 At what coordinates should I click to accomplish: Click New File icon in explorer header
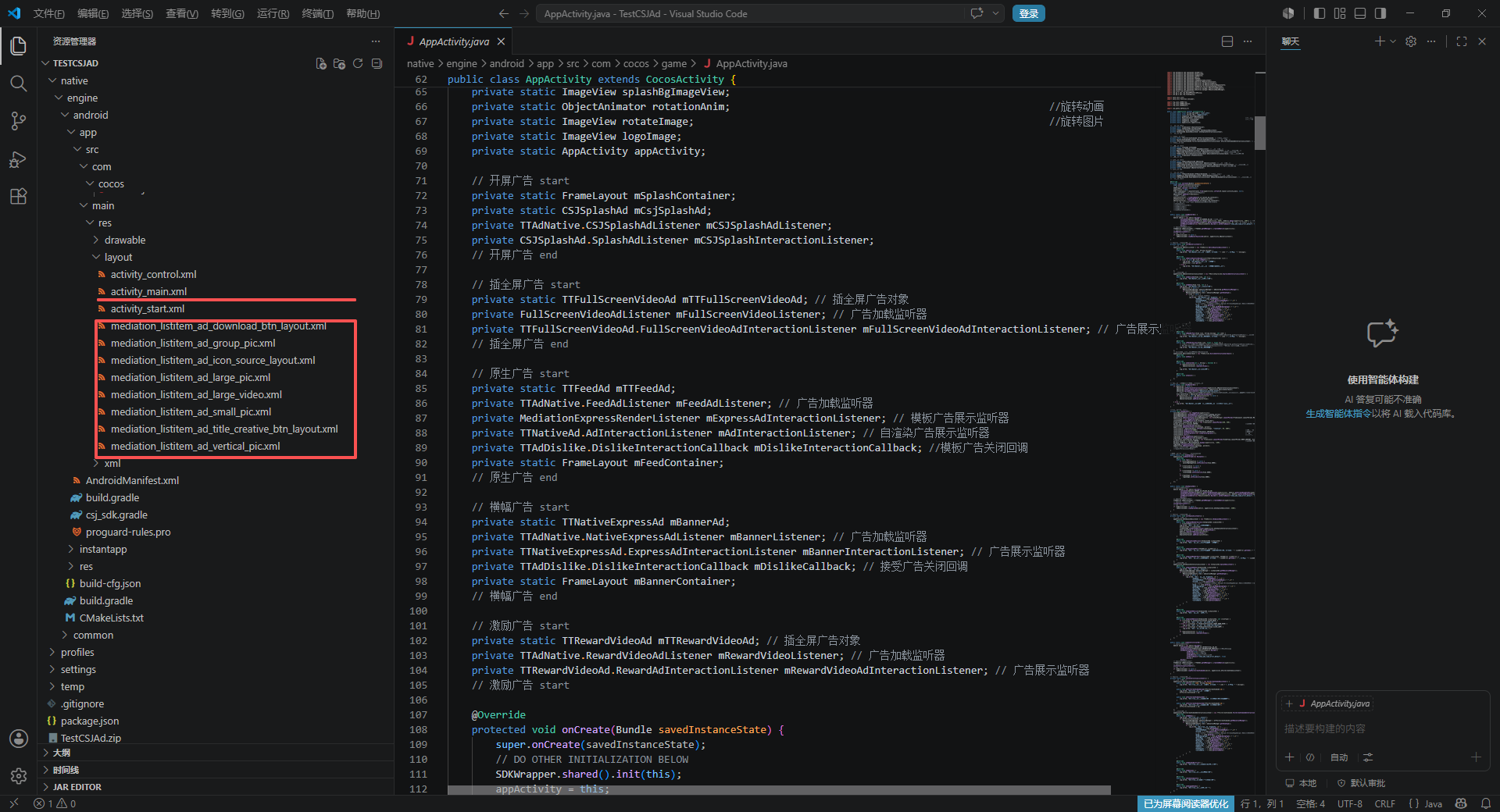click(x=321, y=63)
